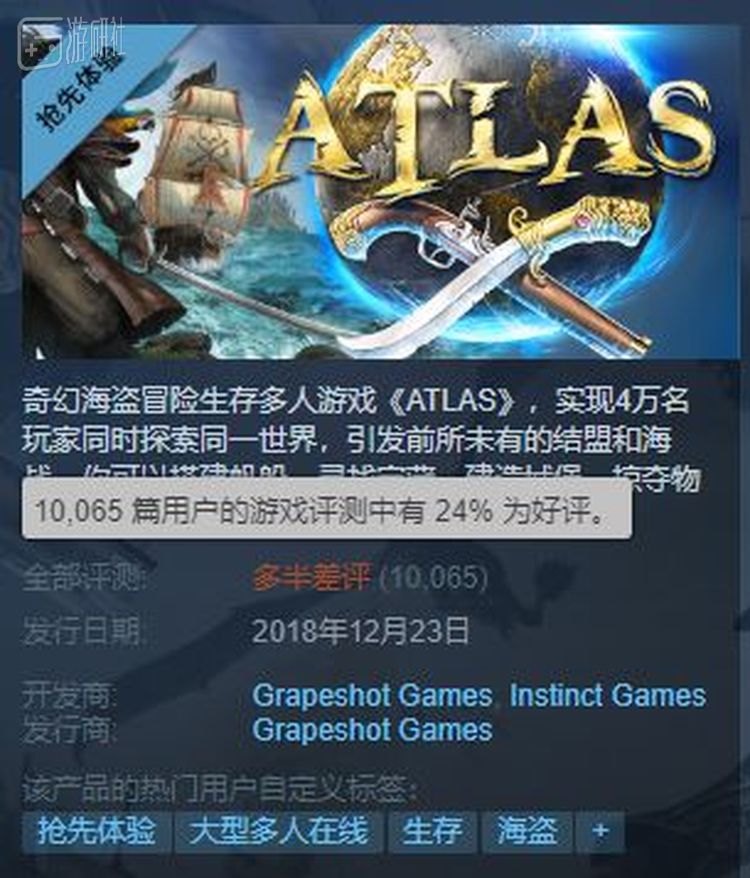750x878 pixels.
Task: Select the 大型多人在线 tag
Action: 278,830
